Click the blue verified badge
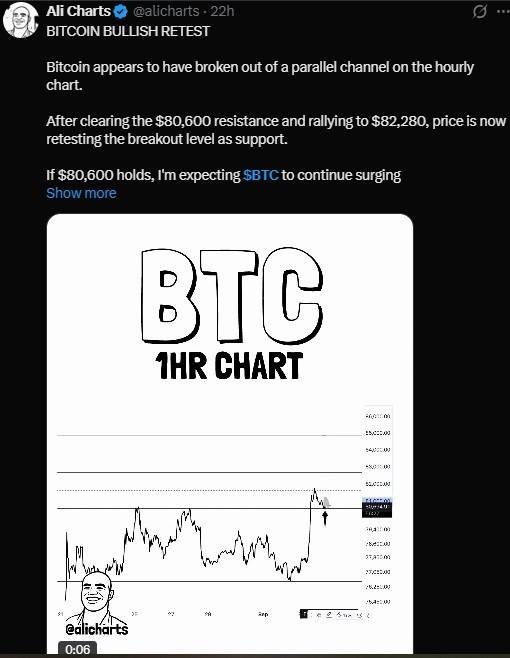The image size is (510, 658). coord(121,12)
